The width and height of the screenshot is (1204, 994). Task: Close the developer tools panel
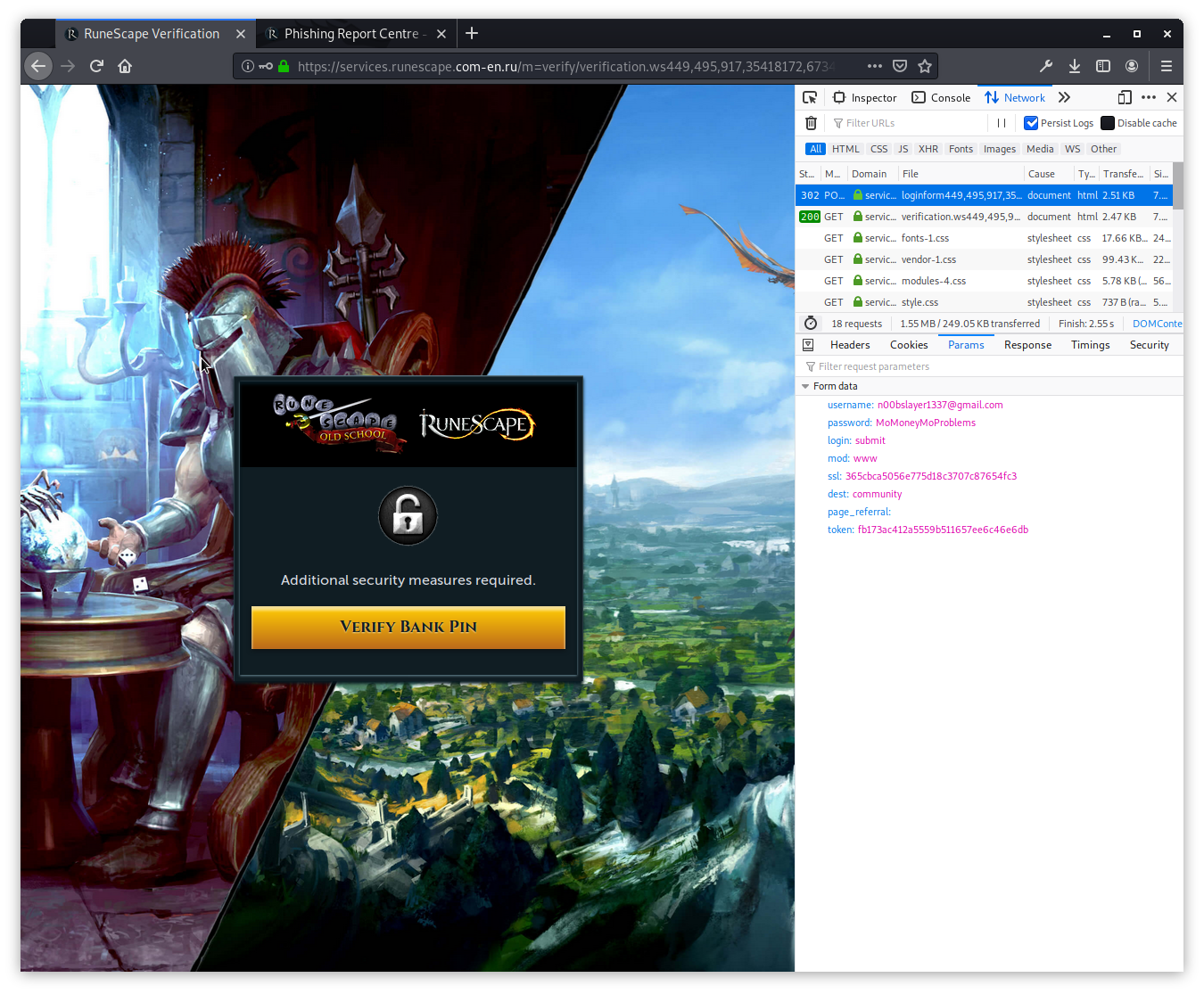[1172, 97]
